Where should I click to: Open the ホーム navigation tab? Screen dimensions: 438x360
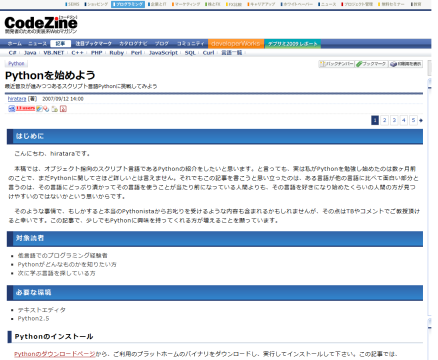coord(14,44)
